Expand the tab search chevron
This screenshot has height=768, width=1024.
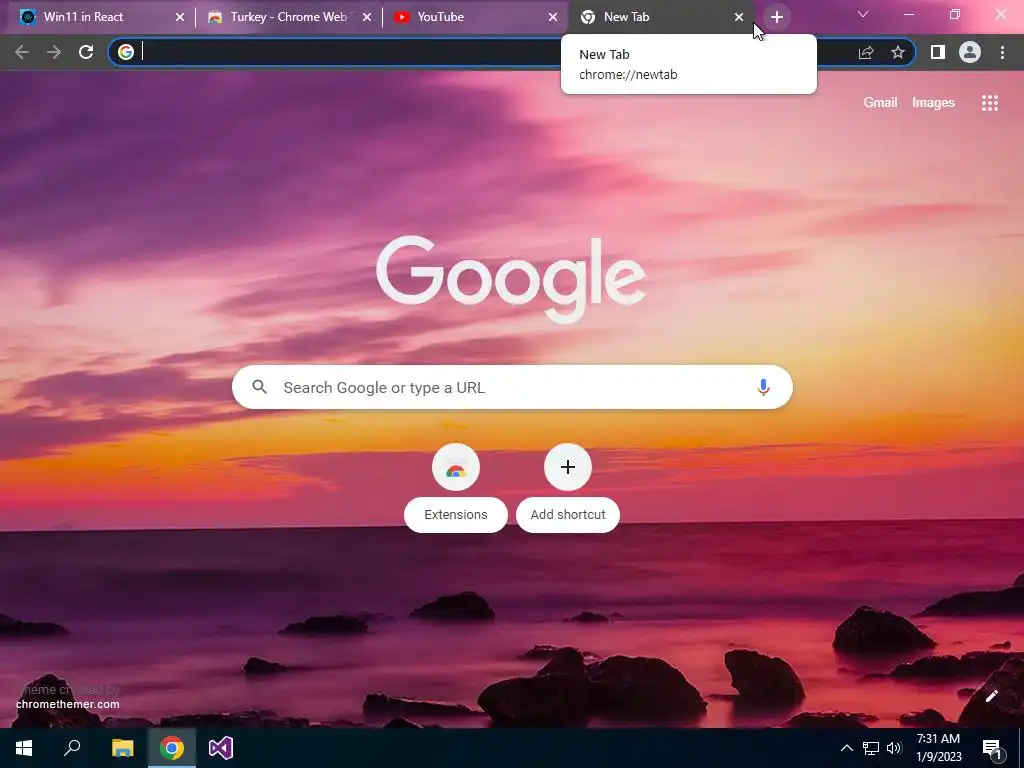pyautogui.click(x=863, y=14)
